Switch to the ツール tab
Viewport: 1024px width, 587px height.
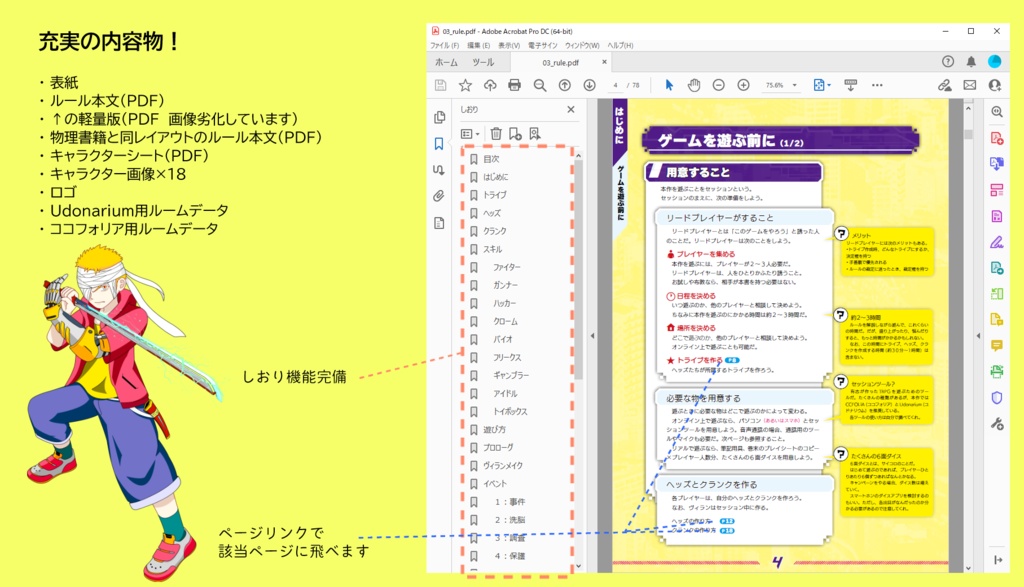pos(483,62)
